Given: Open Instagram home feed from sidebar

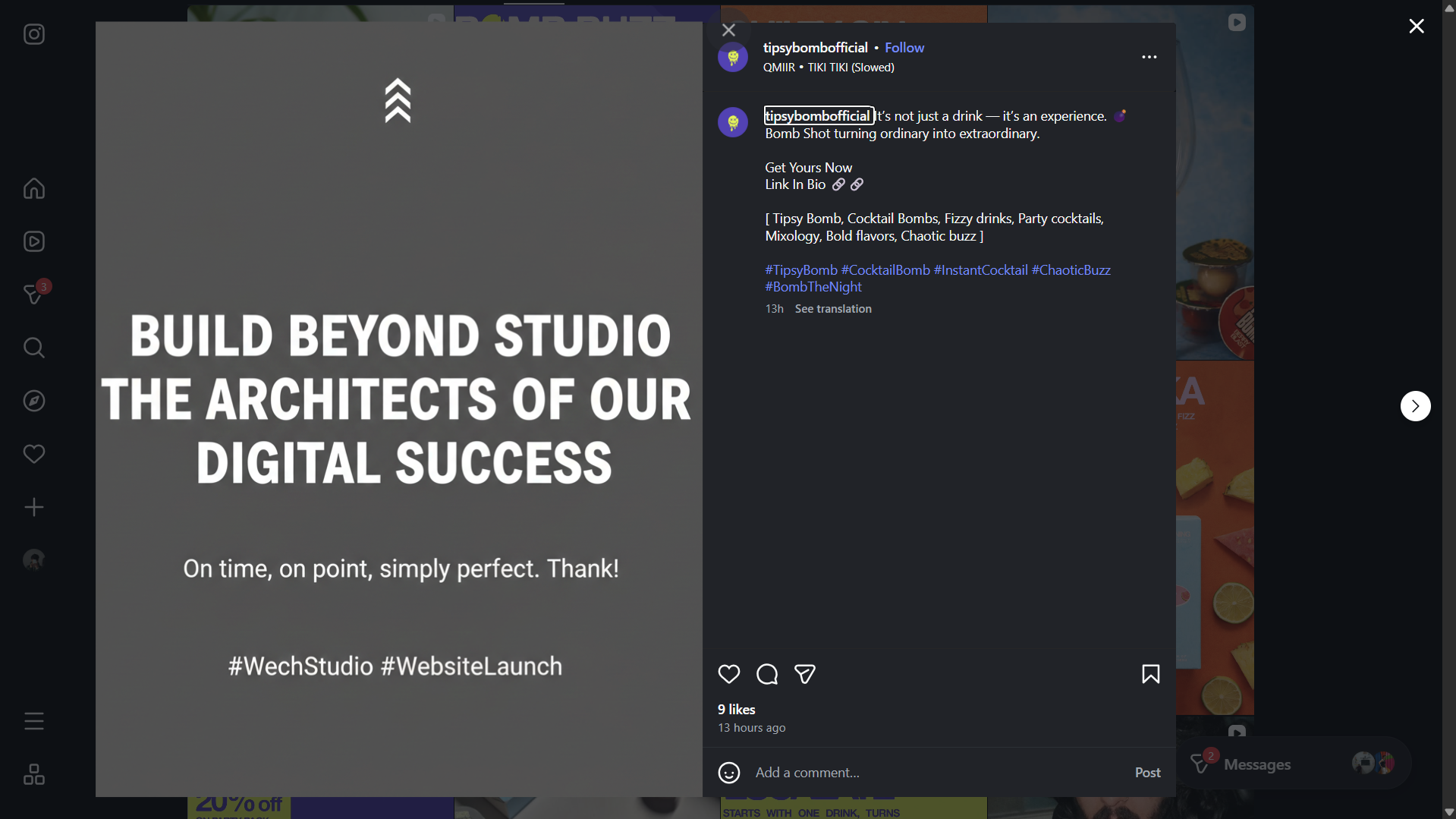Looking at the screenshot, I should [x=34, y=188].
